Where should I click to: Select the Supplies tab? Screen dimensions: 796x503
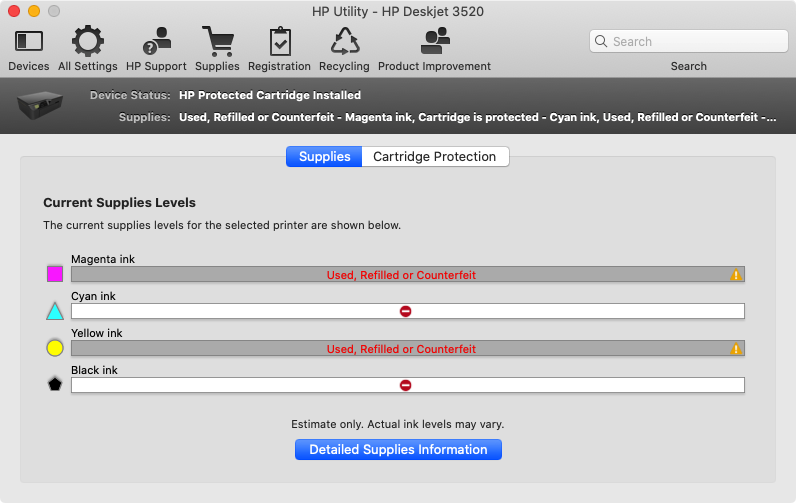tap(324, 156)
